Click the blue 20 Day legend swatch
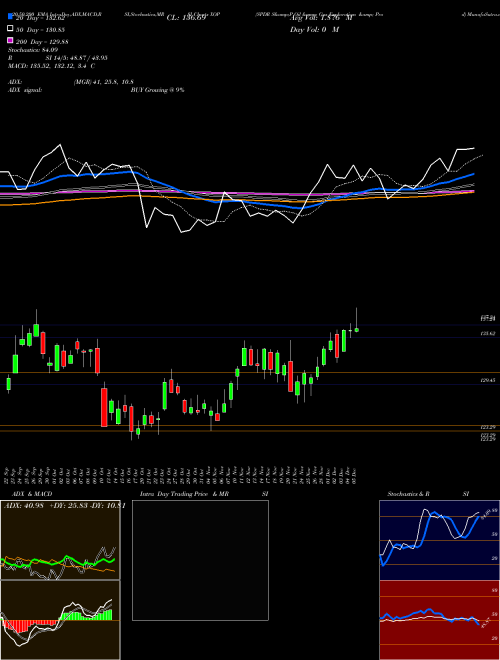The width and height of the screenshot is (500, 660). tap(10, 17)
